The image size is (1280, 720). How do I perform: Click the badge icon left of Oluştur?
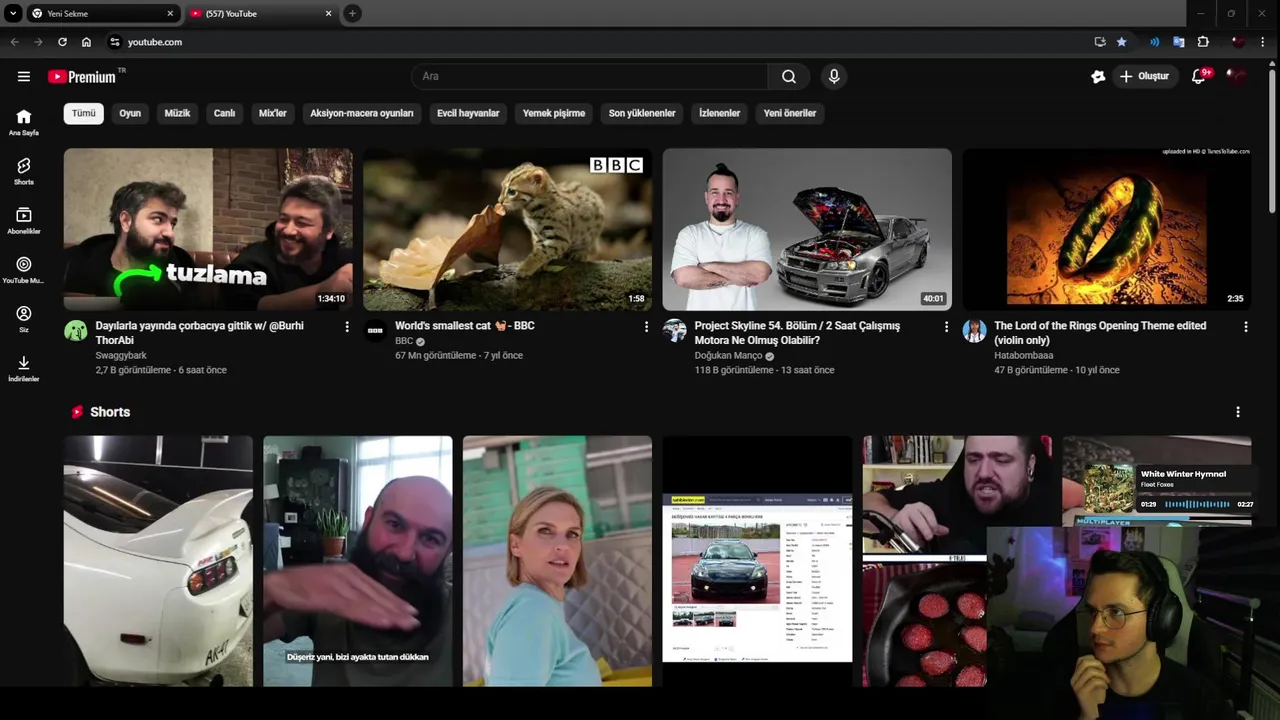tap(1098, 76)
